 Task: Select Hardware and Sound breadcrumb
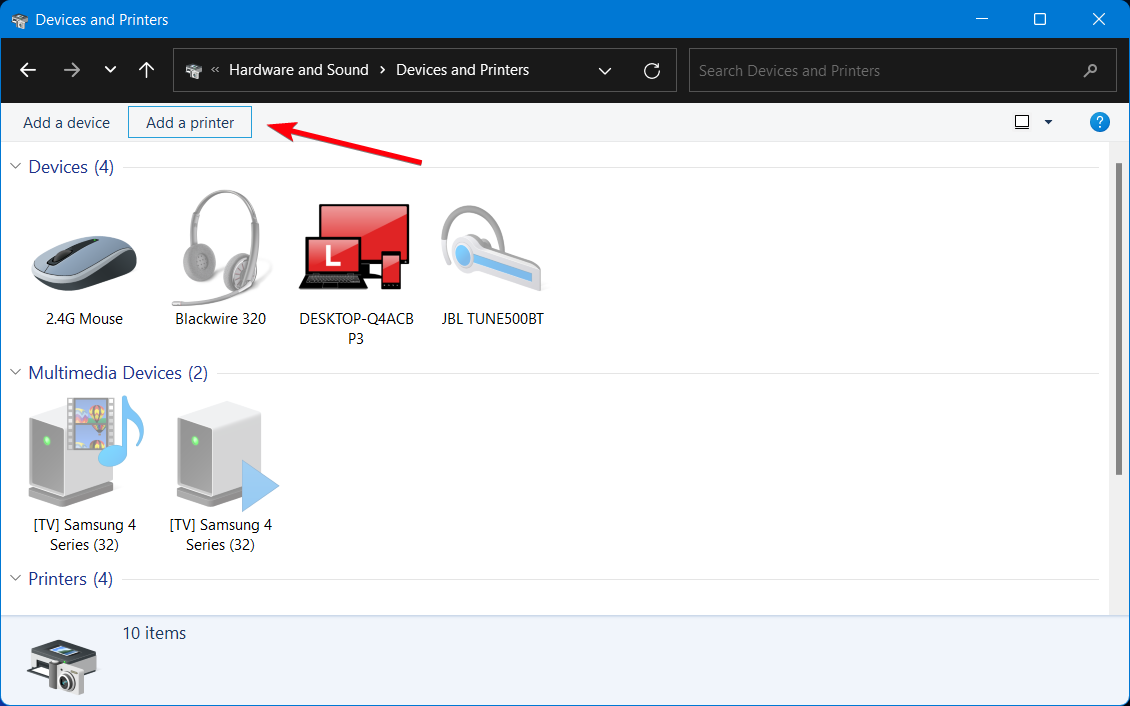click(x=298, y=70)
